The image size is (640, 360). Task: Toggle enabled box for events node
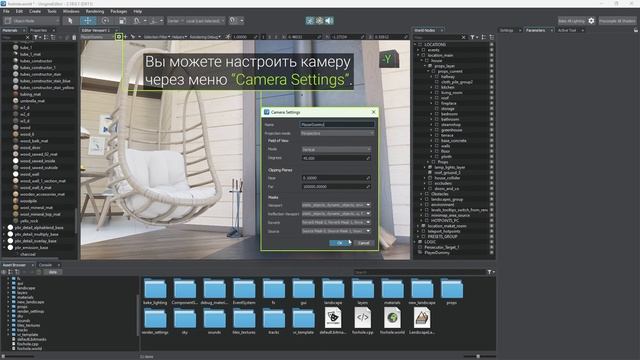click(491, 50)
